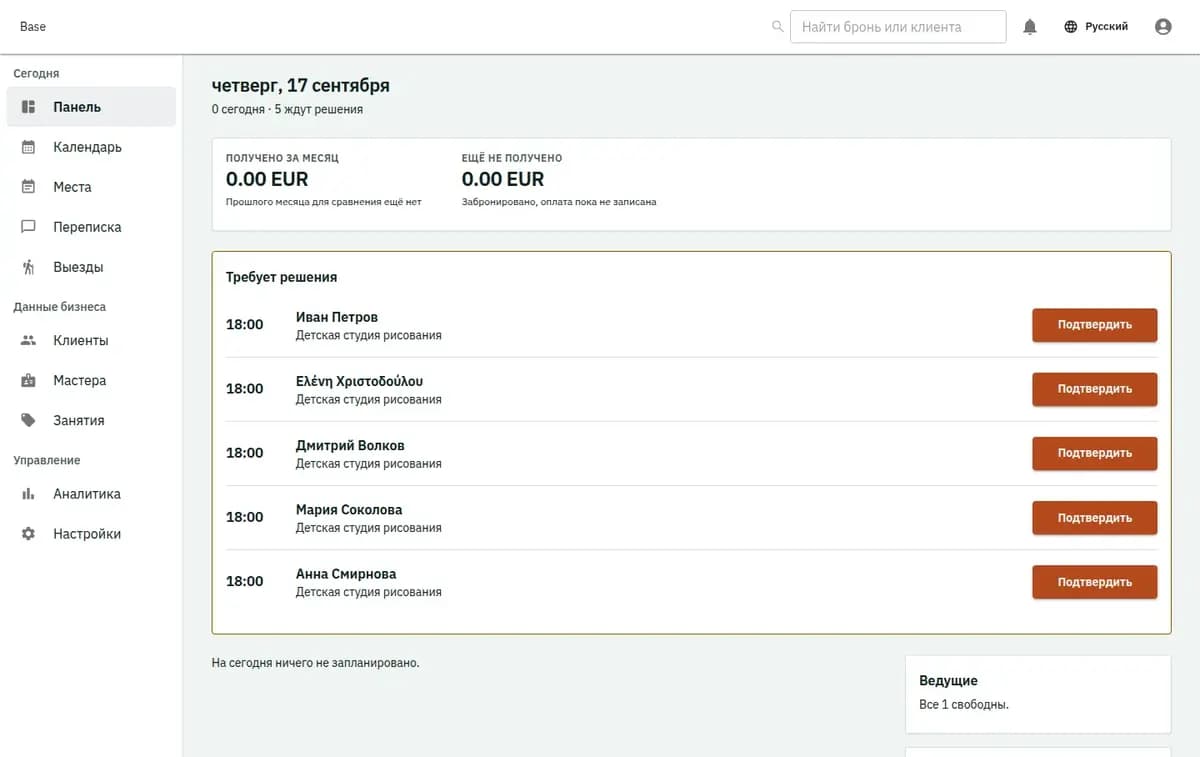Click the name Дмитрий Волков

pyautogui.click(x=350, y=445)
